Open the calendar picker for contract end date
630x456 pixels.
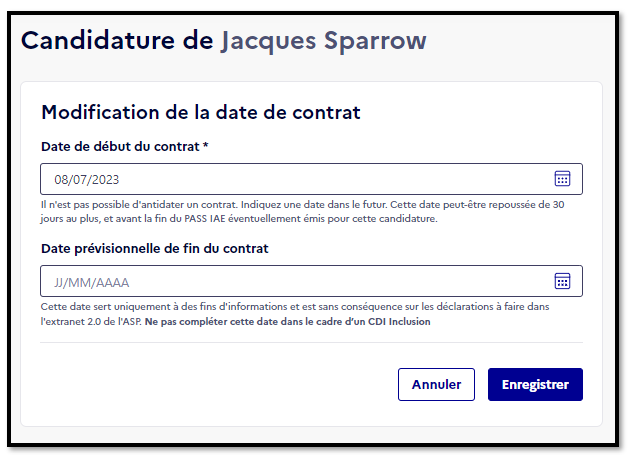pos(562,281)
